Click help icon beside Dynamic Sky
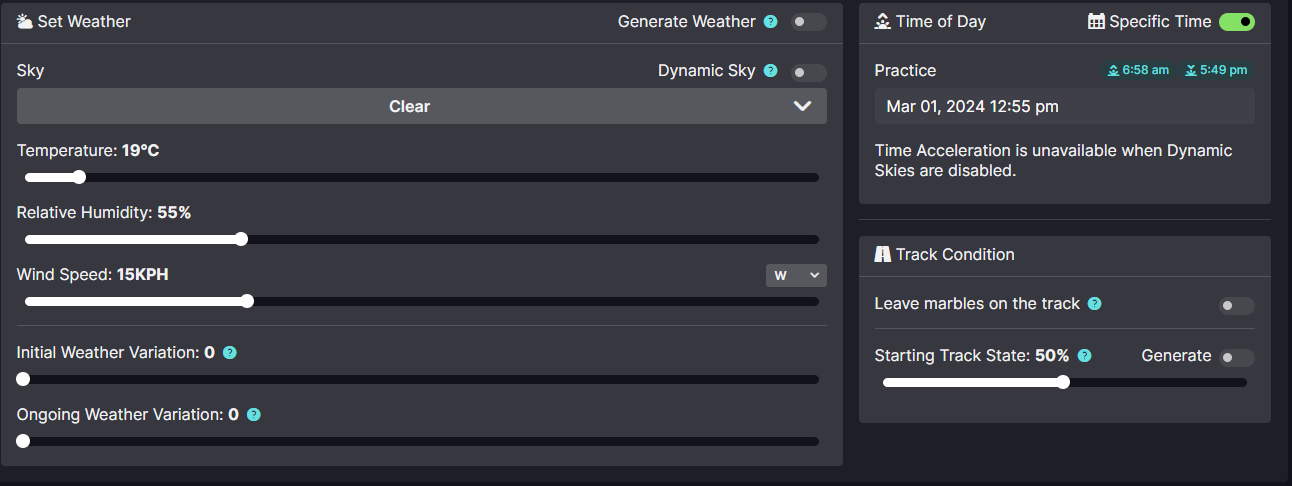Image resolution: width=1292 pixels, height=486 pixels. point(770,71)
